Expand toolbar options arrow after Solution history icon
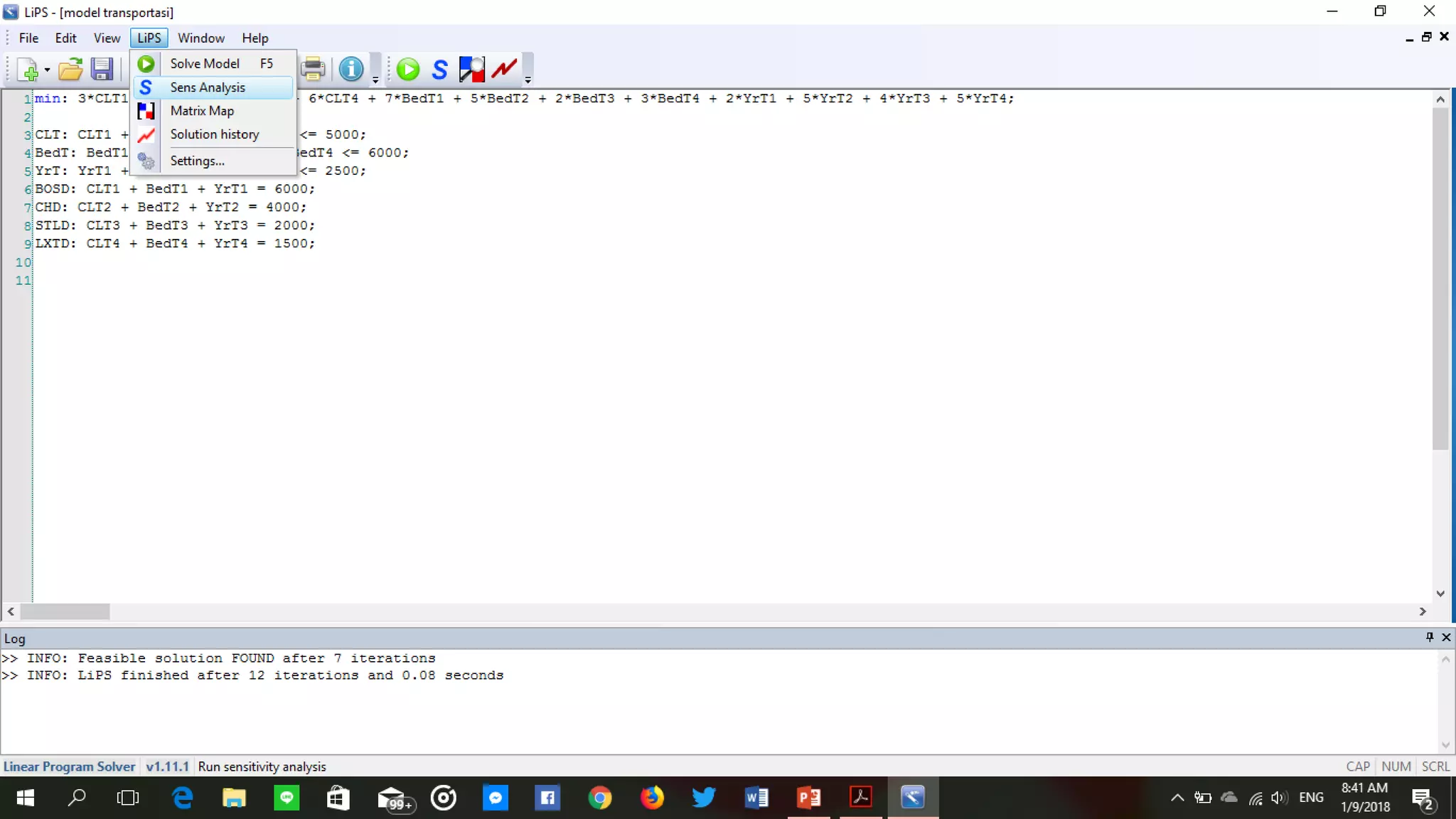This screenshot has width=1456, height=819. tap(528, 80)
